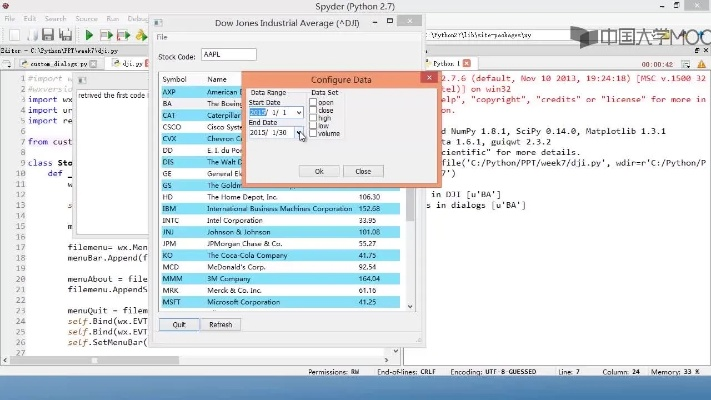
Task: Open the console options menu icon
Action: pos(686,64)
